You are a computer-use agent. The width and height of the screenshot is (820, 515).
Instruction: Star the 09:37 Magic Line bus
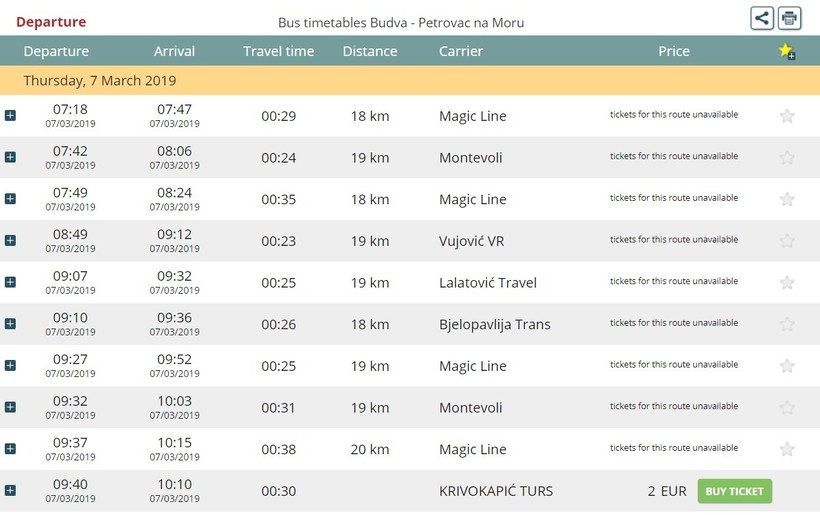(787, 449)
